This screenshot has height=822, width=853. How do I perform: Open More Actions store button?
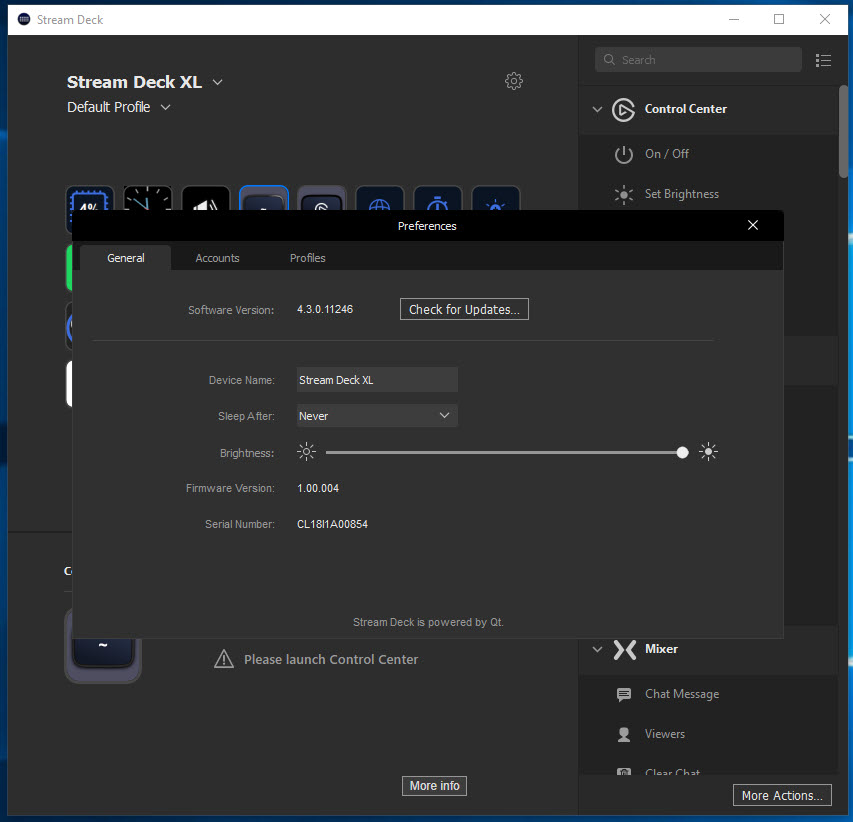(x=782, y=795)
